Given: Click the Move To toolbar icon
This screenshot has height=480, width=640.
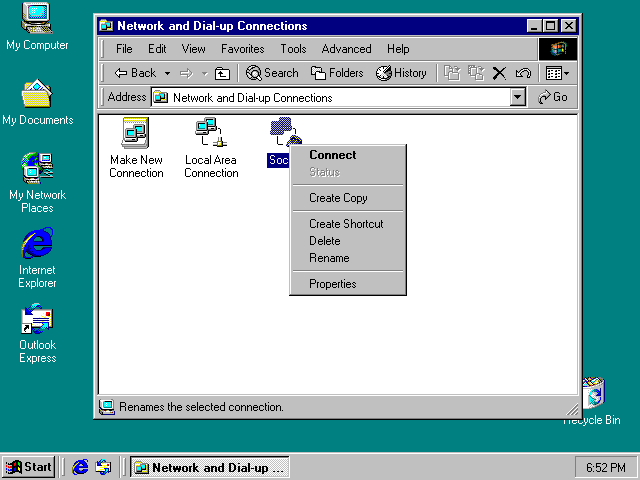Looking at the screenshot, I should tap(452, 73).
